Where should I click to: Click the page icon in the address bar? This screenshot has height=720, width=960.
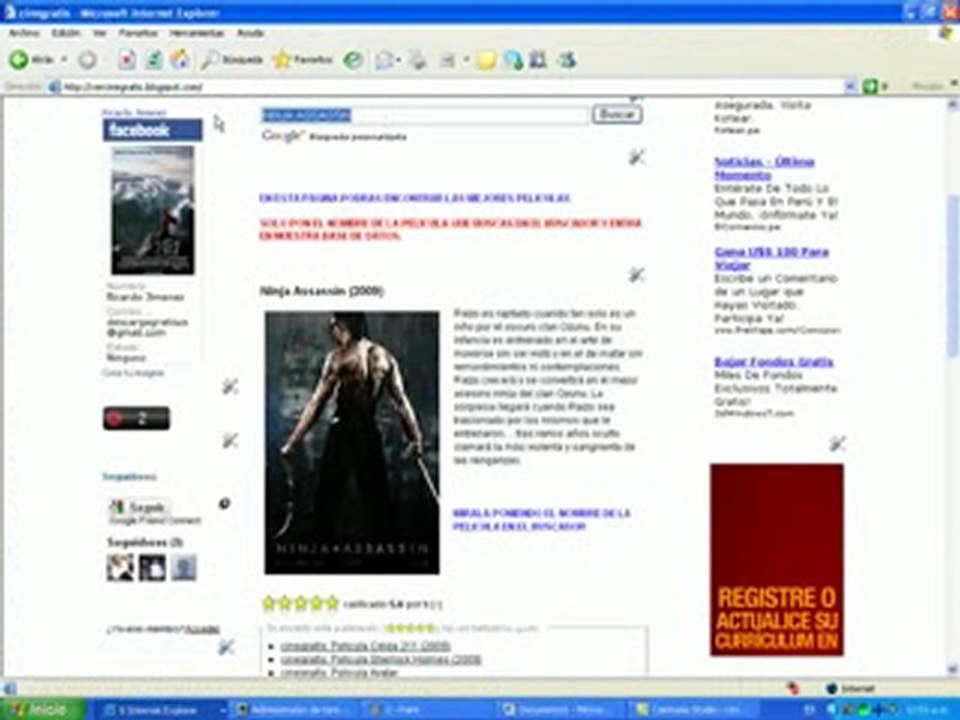(54, 87)
